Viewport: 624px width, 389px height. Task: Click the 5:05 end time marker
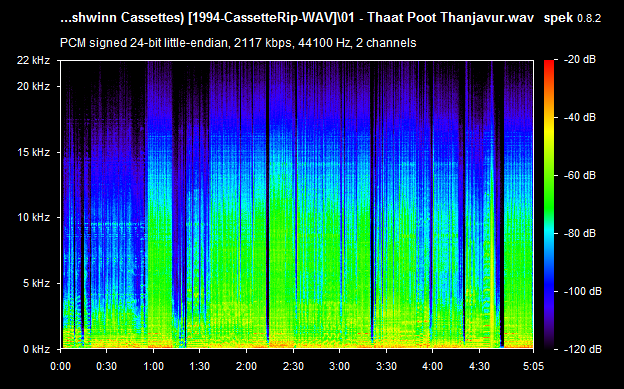[533, 366]
